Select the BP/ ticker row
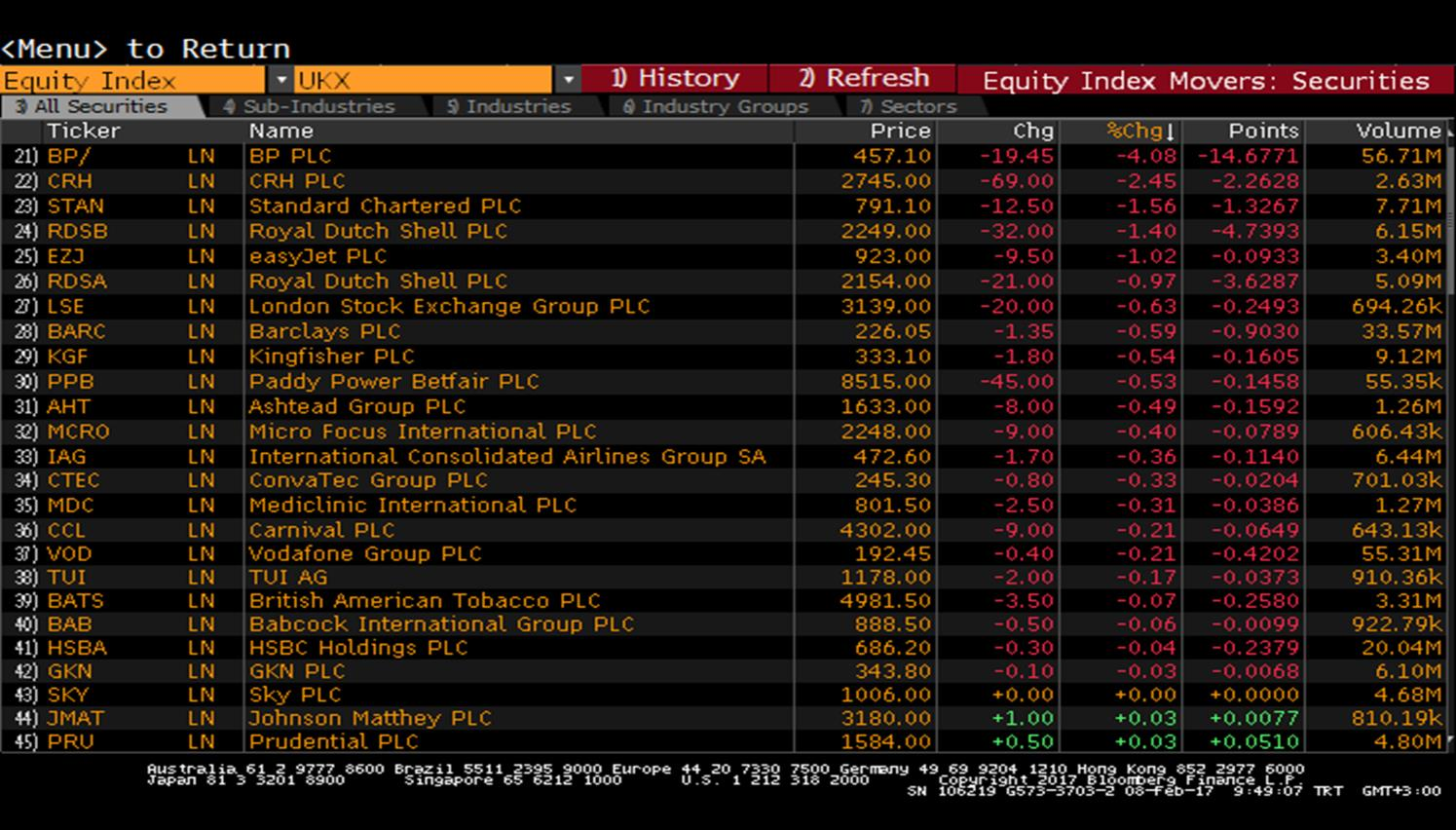Screen dimensions: 1456x830 pos(726,156)
